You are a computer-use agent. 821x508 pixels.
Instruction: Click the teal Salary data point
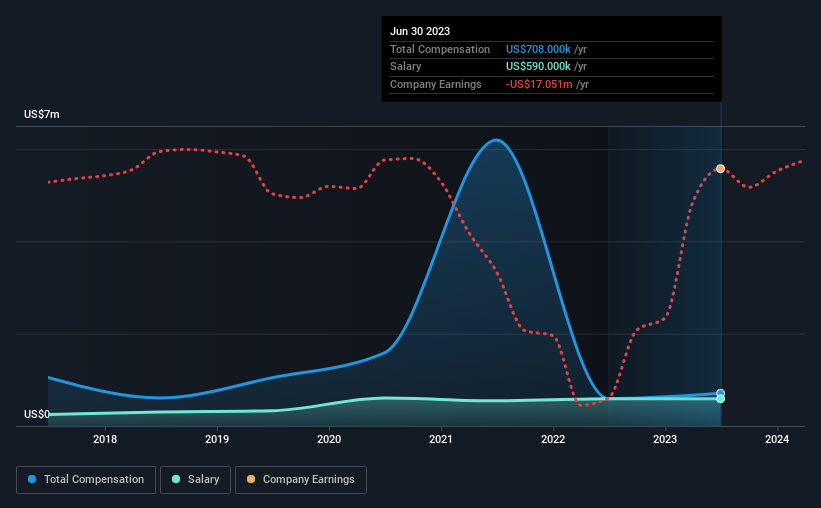720,399
